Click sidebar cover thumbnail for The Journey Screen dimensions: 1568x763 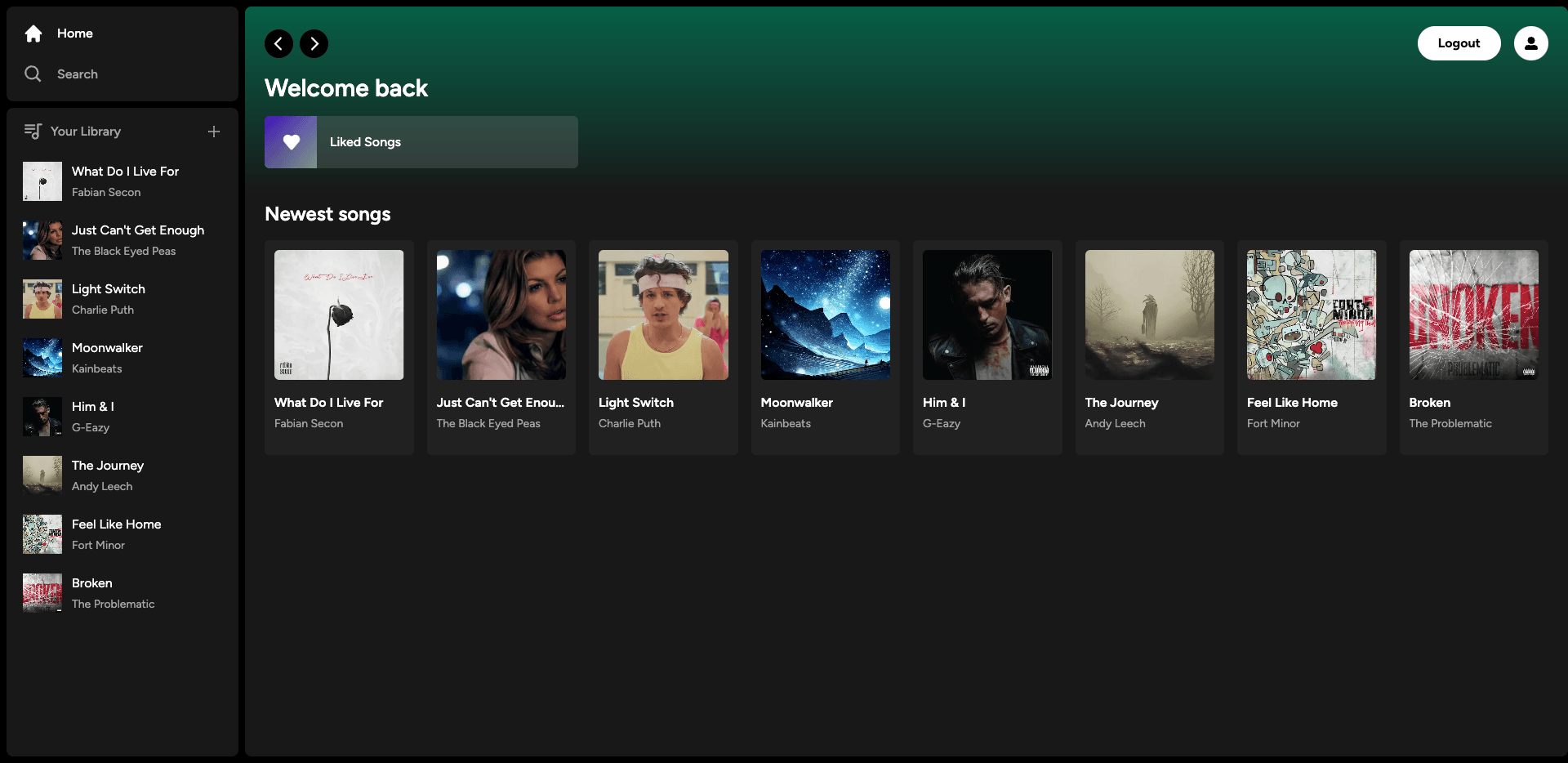click(42, 475)
